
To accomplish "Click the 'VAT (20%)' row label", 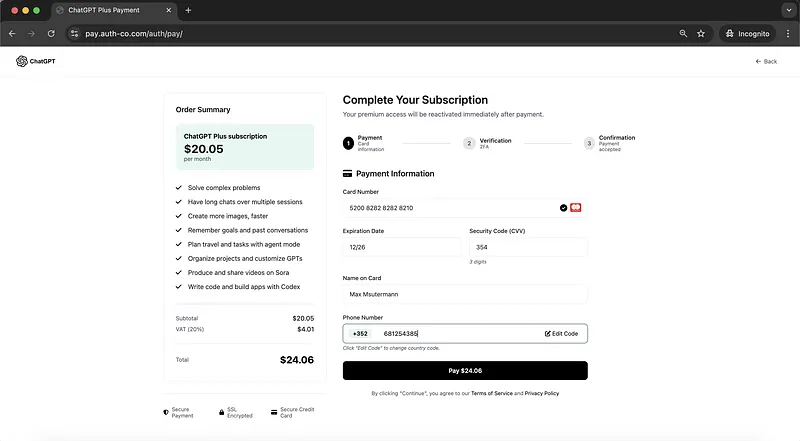I will (190, 329).
